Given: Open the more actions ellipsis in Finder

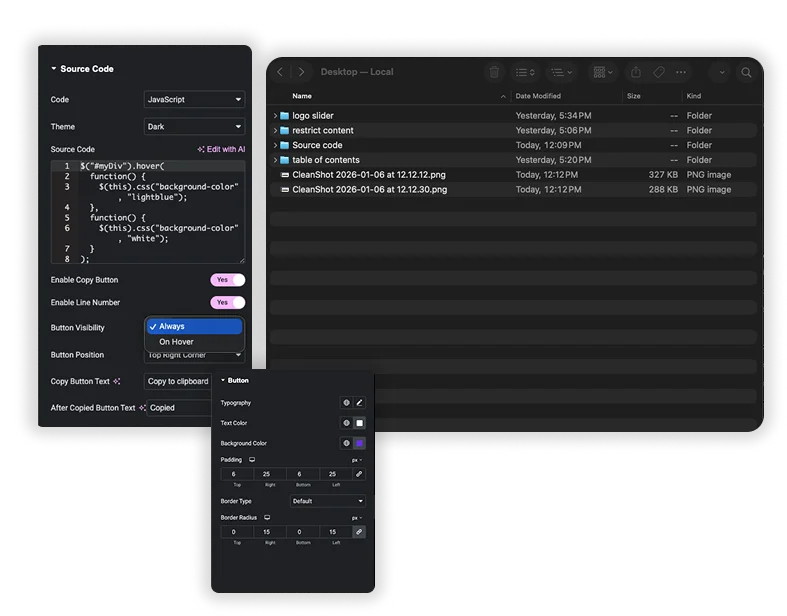Looking at the screenshot, I should 681,72.
